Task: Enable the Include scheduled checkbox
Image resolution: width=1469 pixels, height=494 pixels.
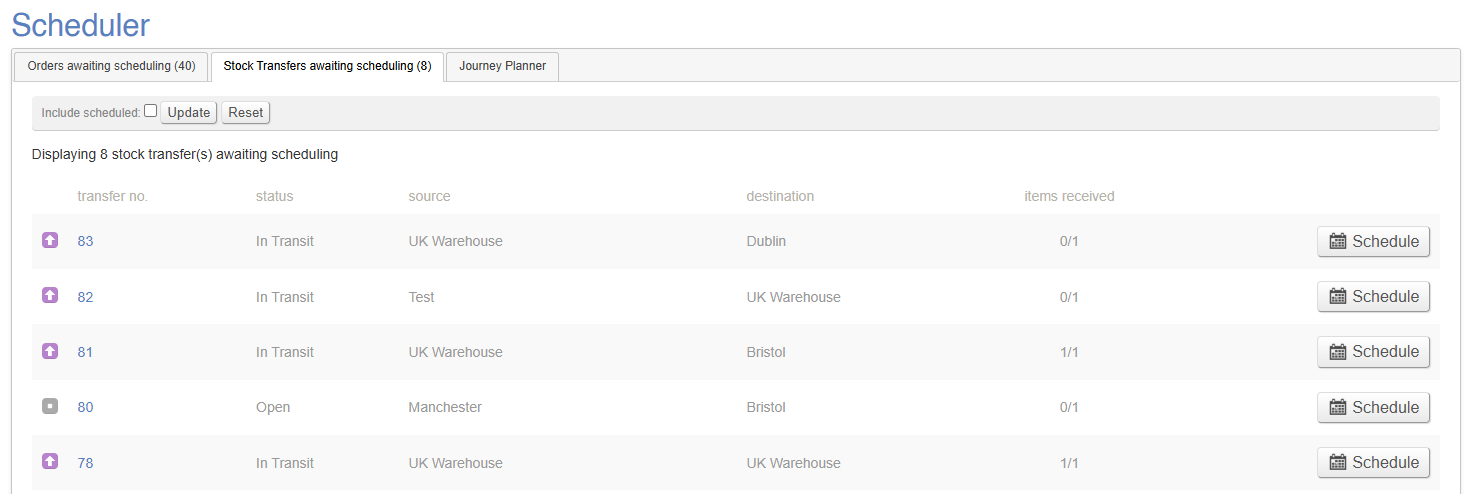Action: pos(150,111)
